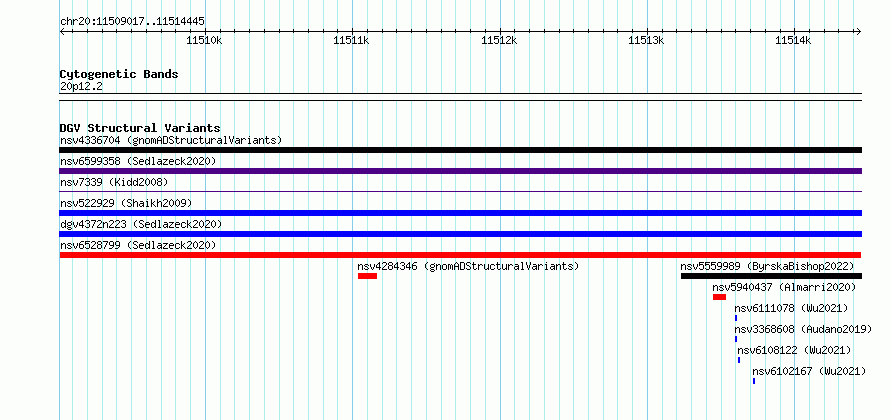Click the blue tick under nsv6108122
Viewport: 890px width, 420px height.
click(738, 360)
